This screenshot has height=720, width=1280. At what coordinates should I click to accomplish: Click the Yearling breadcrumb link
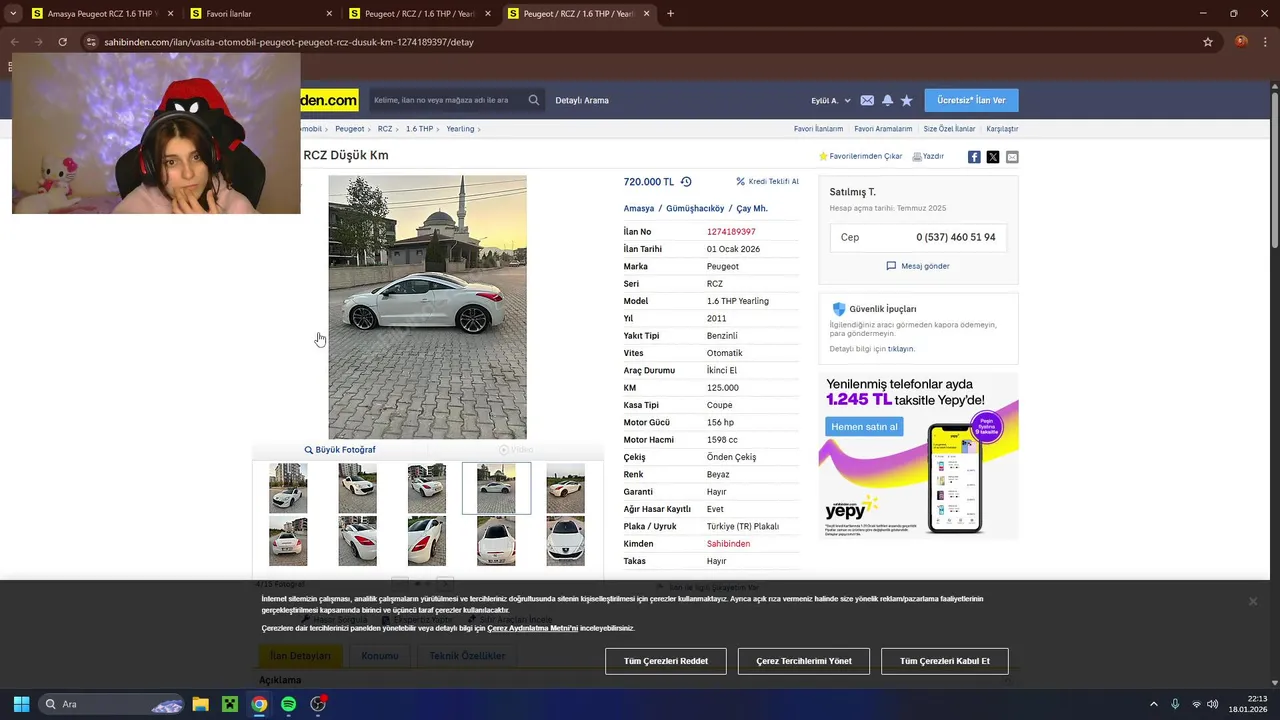(460, 129)
